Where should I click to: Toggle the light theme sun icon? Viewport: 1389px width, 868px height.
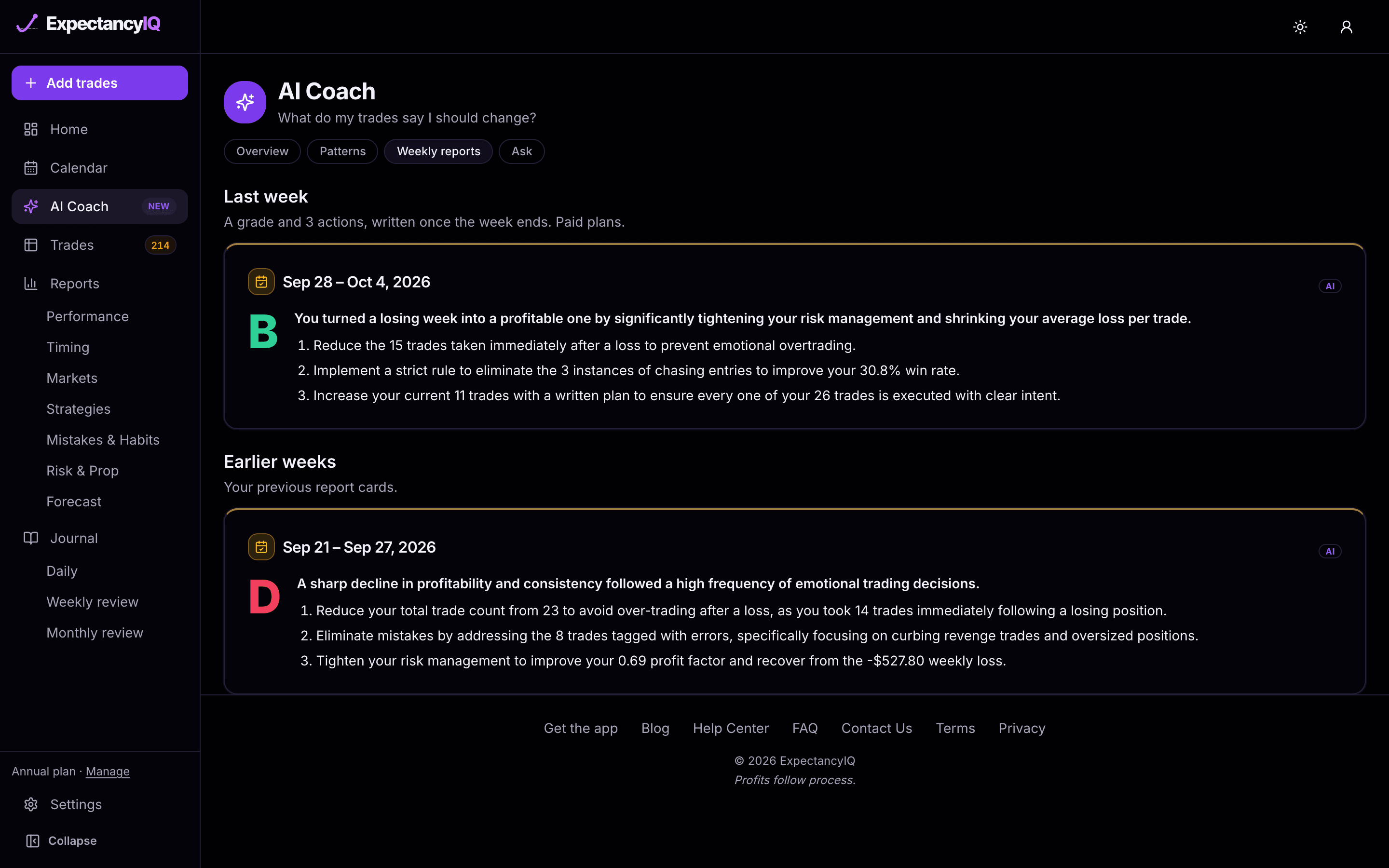(x=1300, y=27)
